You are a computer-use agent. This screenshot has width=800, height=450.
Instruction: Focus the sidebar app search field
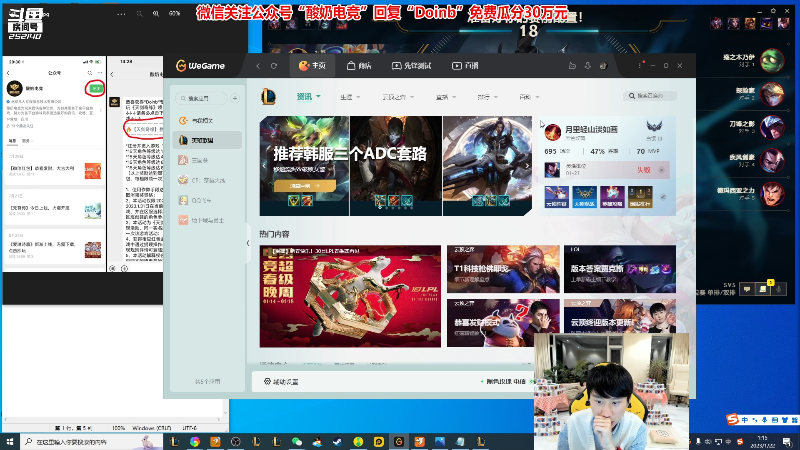coord(201,98)
